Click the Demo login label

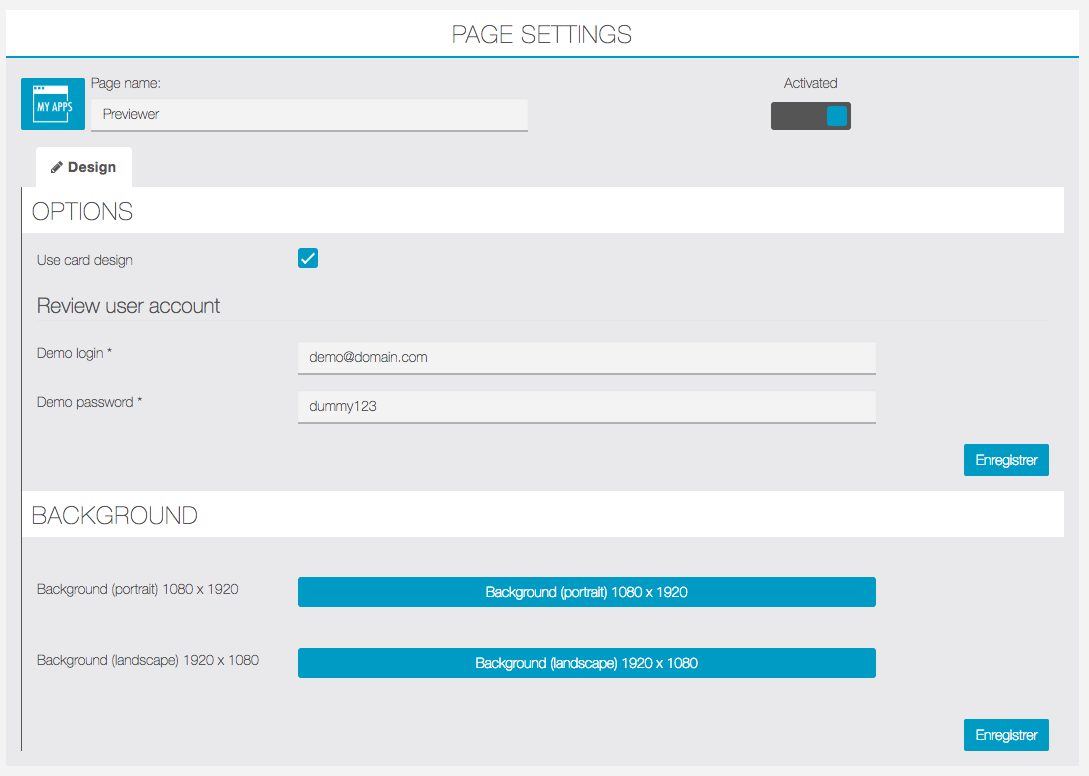coord(74,354)
